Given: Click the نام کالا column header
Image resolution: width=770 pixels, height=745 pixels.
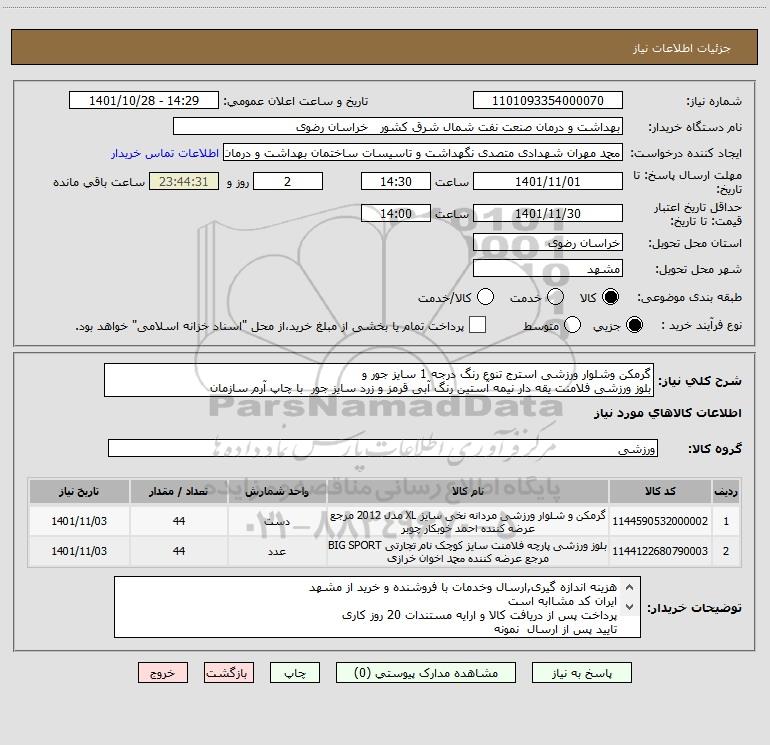Looking at the screenshot, I should 468,491.
